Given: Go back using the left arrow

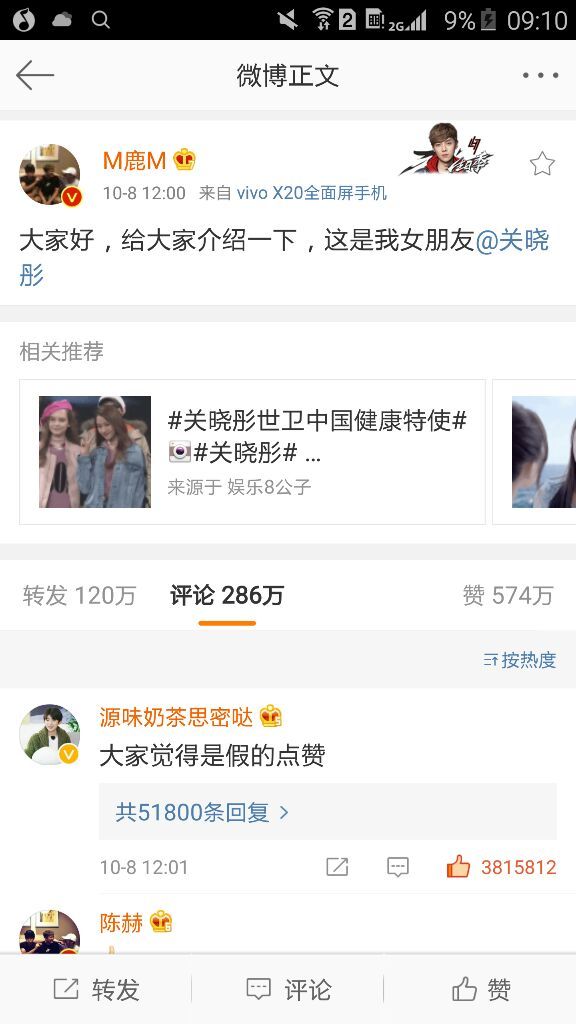Looking at the screenshot, I should point(35,76).
